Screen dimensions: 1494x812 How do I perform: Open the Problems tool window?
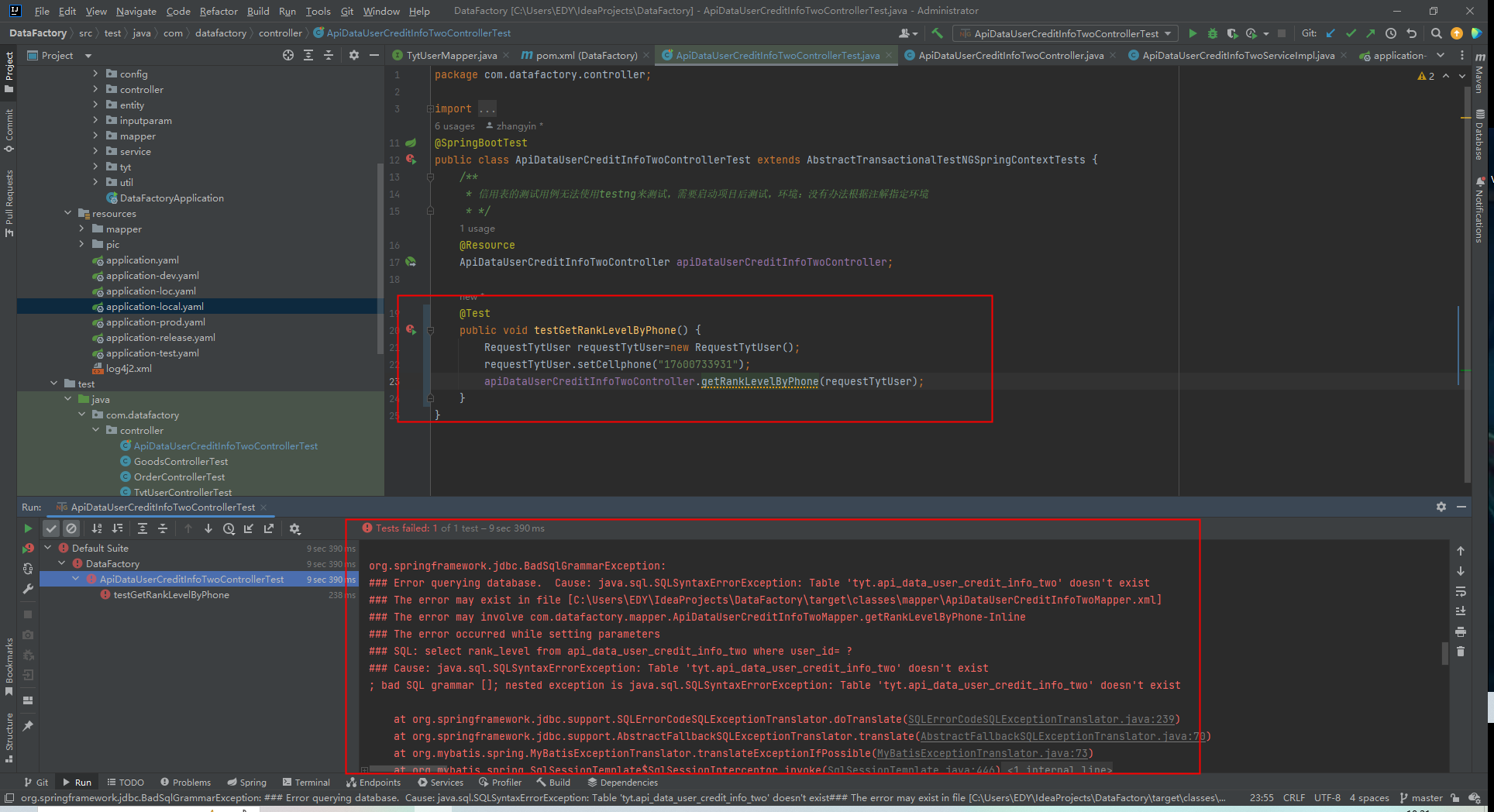click(185, 782)
